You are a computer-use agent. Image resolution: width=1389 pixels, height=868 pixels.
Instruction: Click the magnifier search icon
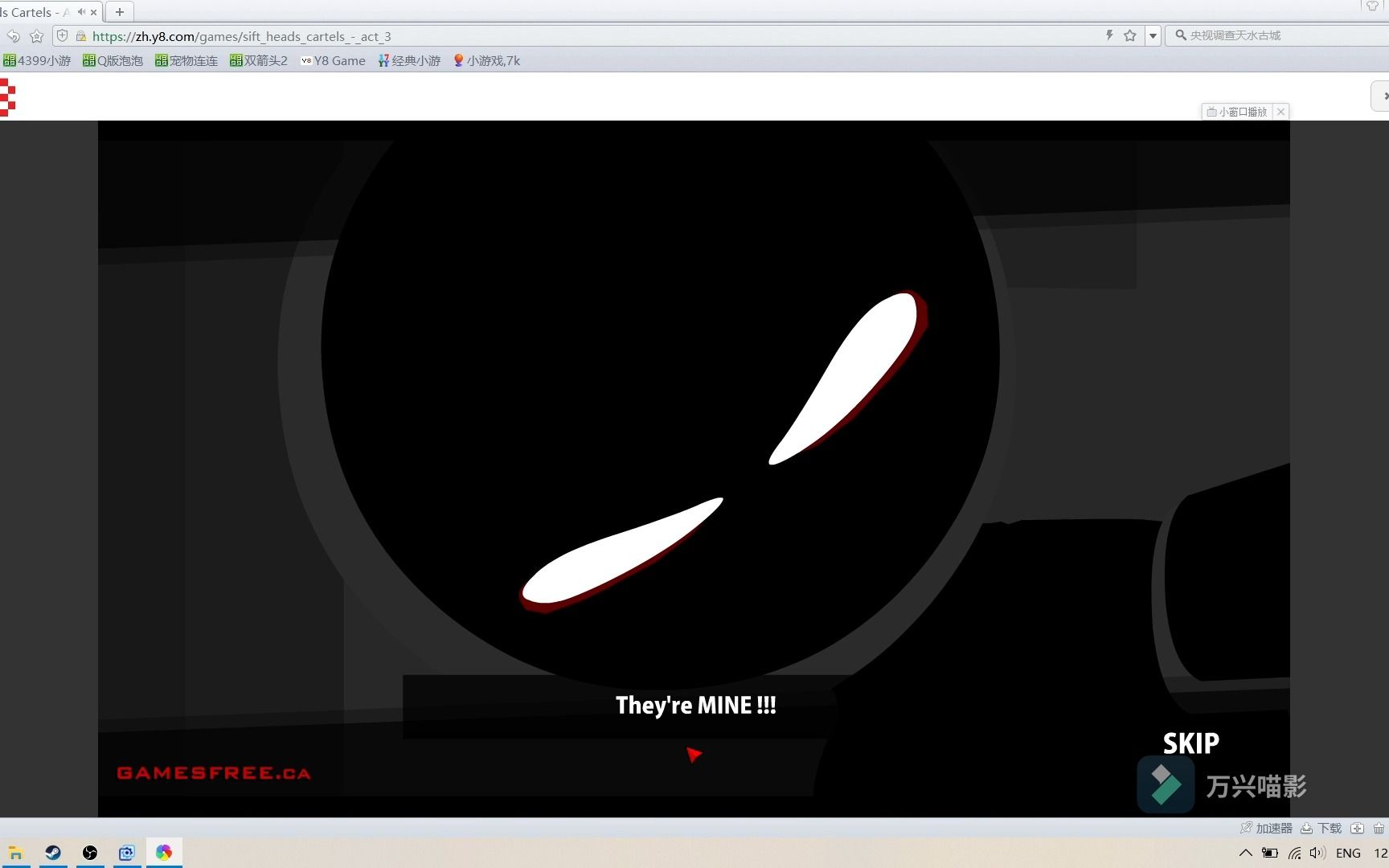tap(1181, 35)
